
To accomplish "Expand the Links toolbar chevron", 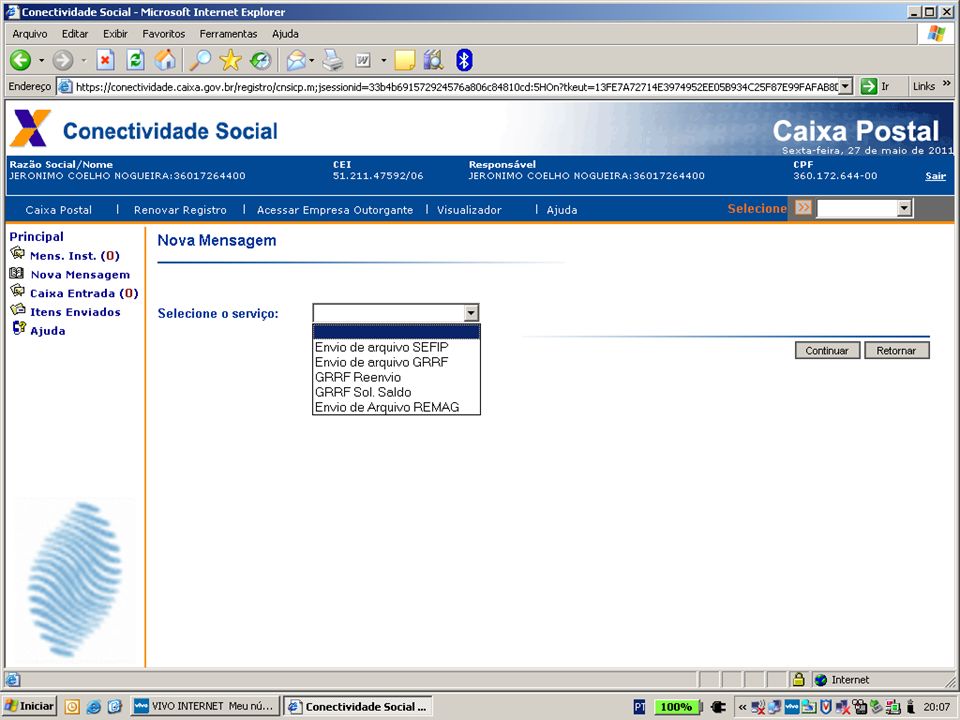I will pyautogui.click(x=947, y=83).
